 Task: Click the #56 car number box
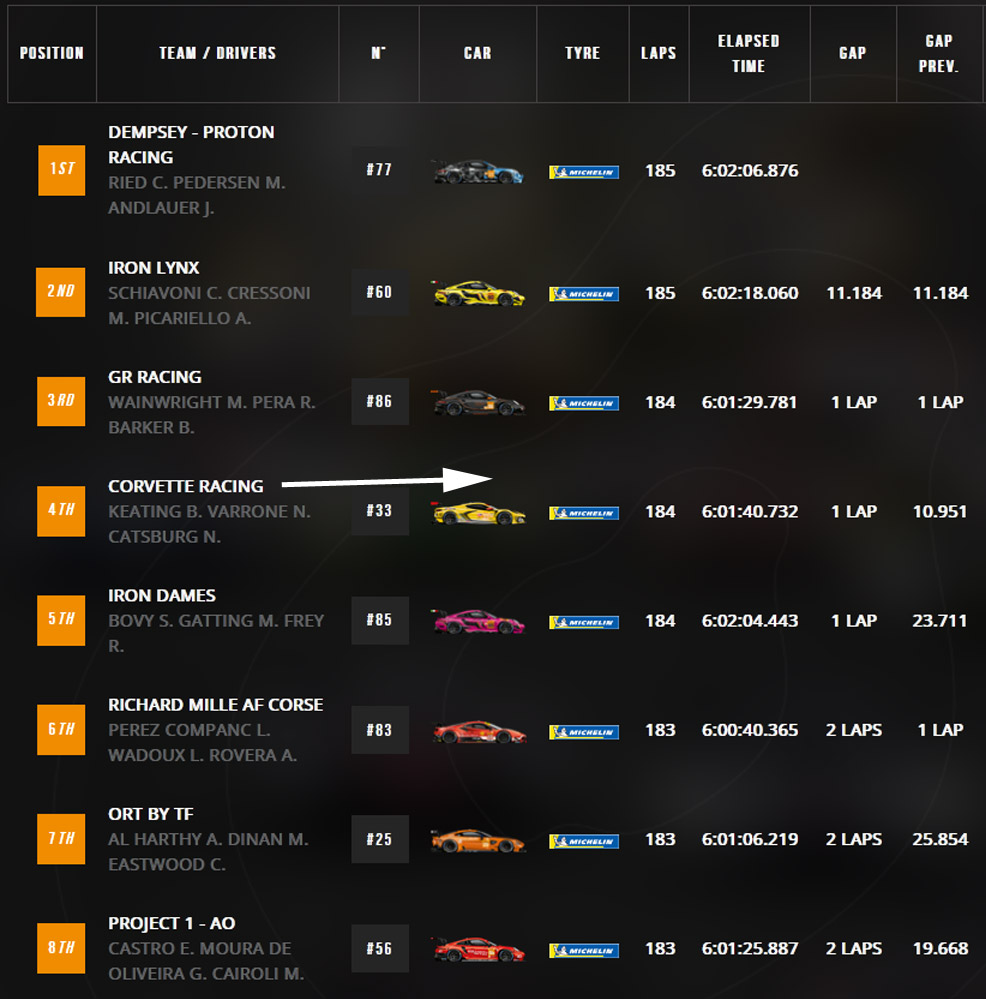click(379, 948)
